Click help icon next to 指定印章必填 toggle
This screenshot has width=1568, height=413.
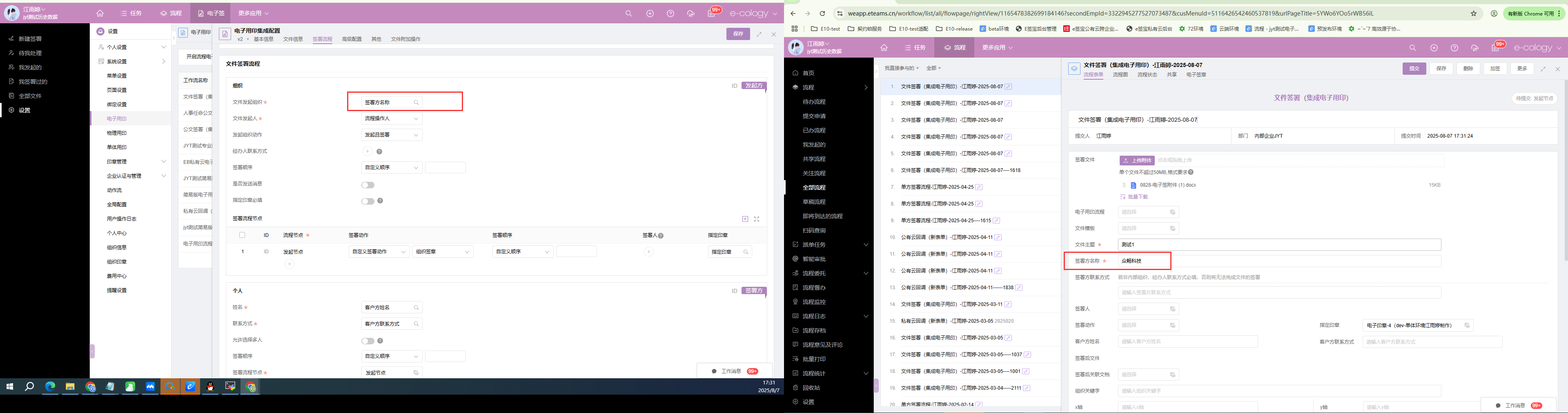(x=381, y=201)
